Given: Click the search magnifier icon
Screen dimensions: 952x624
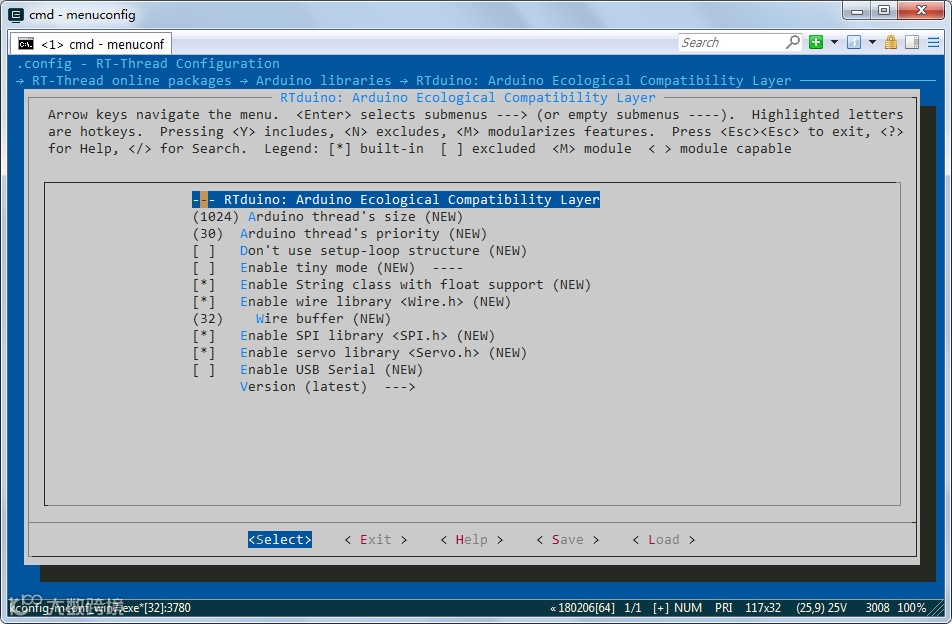Looking at the screenshot, I should tap(792, 42).
